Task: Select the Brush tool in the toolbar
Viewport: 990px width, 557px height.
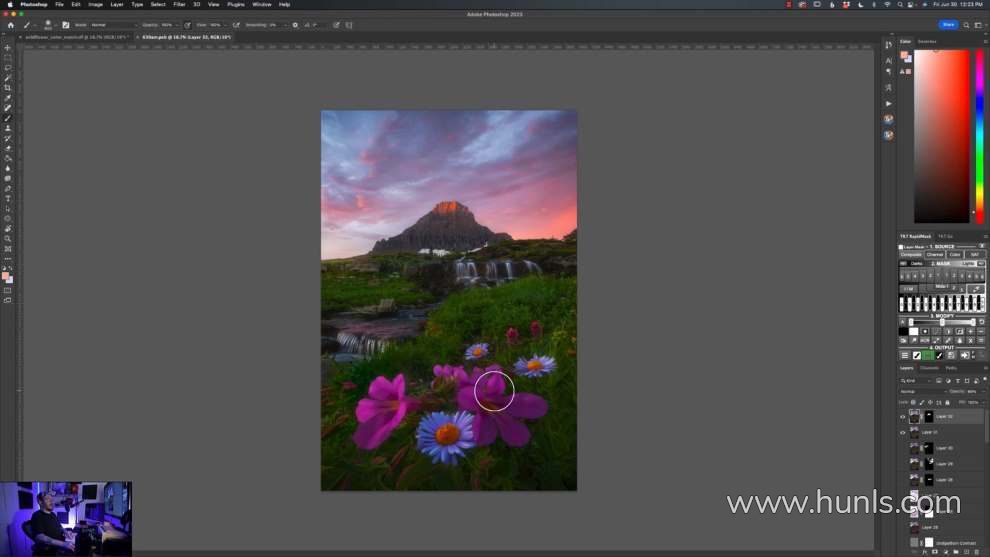Action: (x=7, y=118)
